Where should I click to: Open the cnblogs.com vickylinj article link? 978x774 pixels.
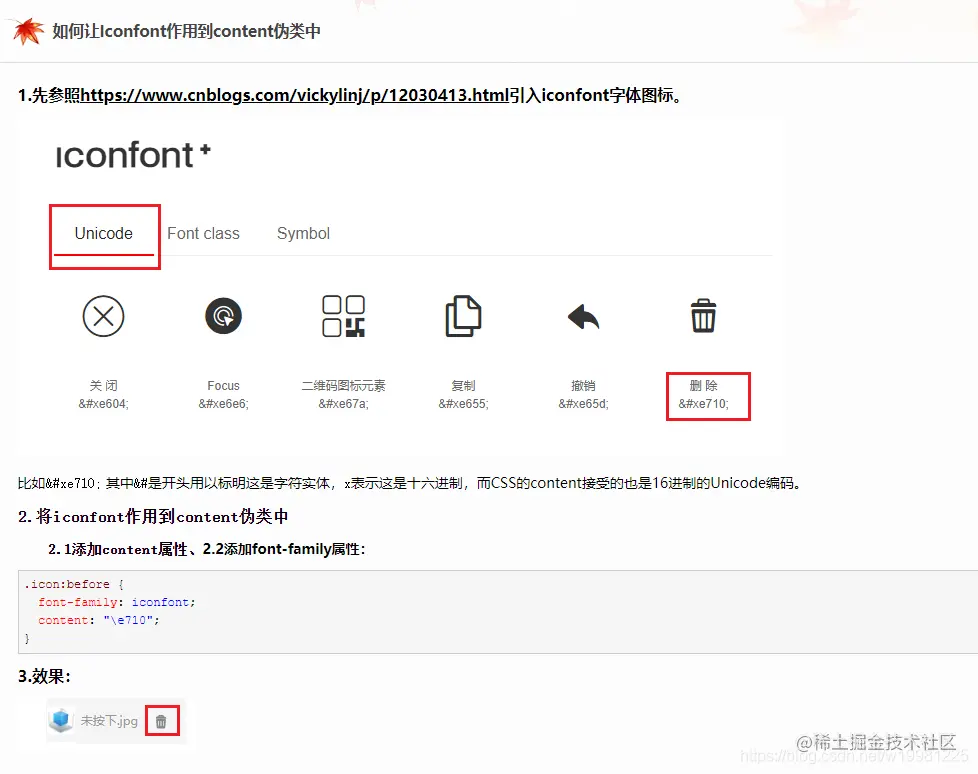coord(294,95)
